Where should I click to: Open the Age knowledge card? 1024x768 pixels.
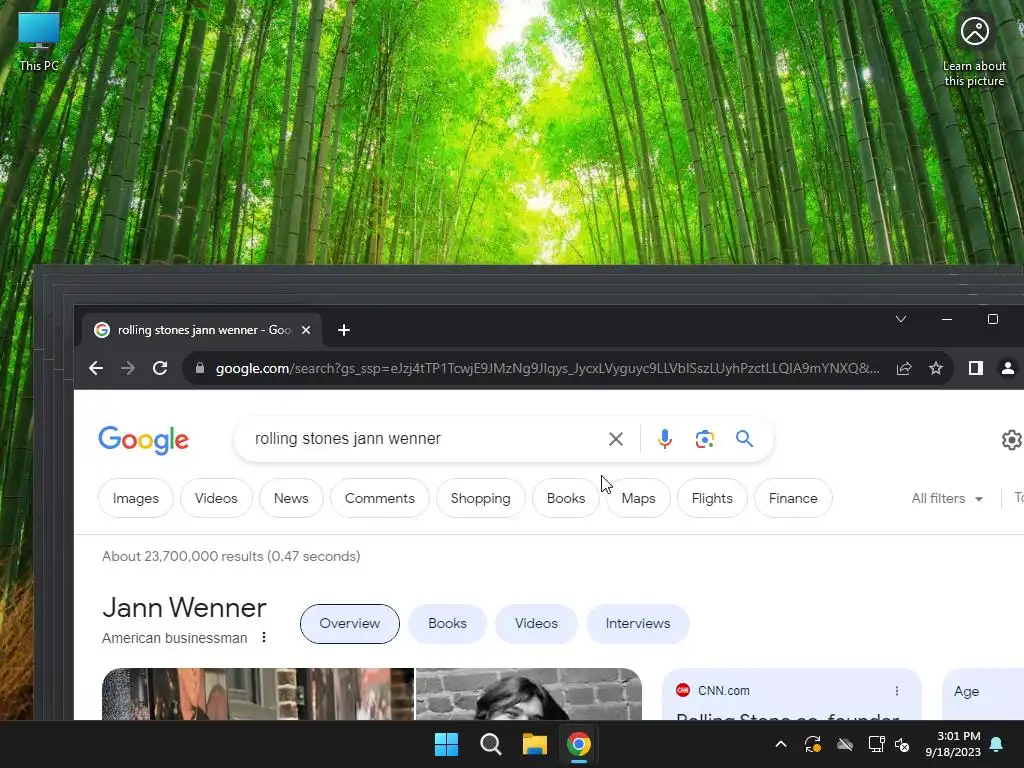(983, 694)
